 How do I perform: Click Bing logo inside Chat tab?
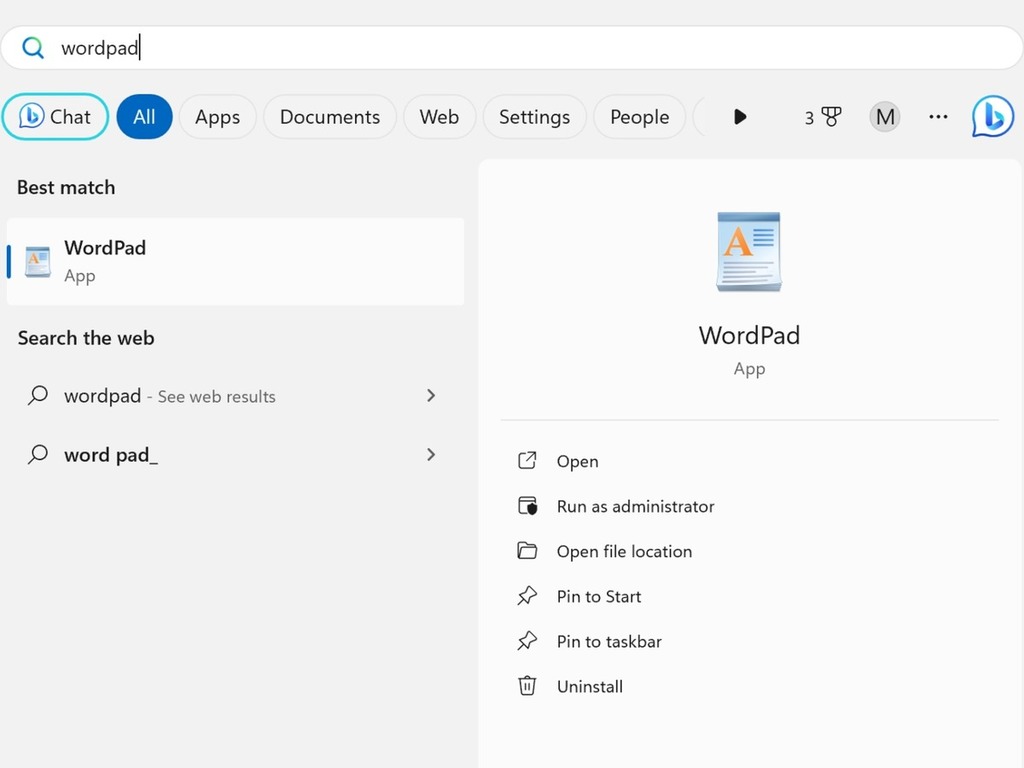click(x=31, y=116)
